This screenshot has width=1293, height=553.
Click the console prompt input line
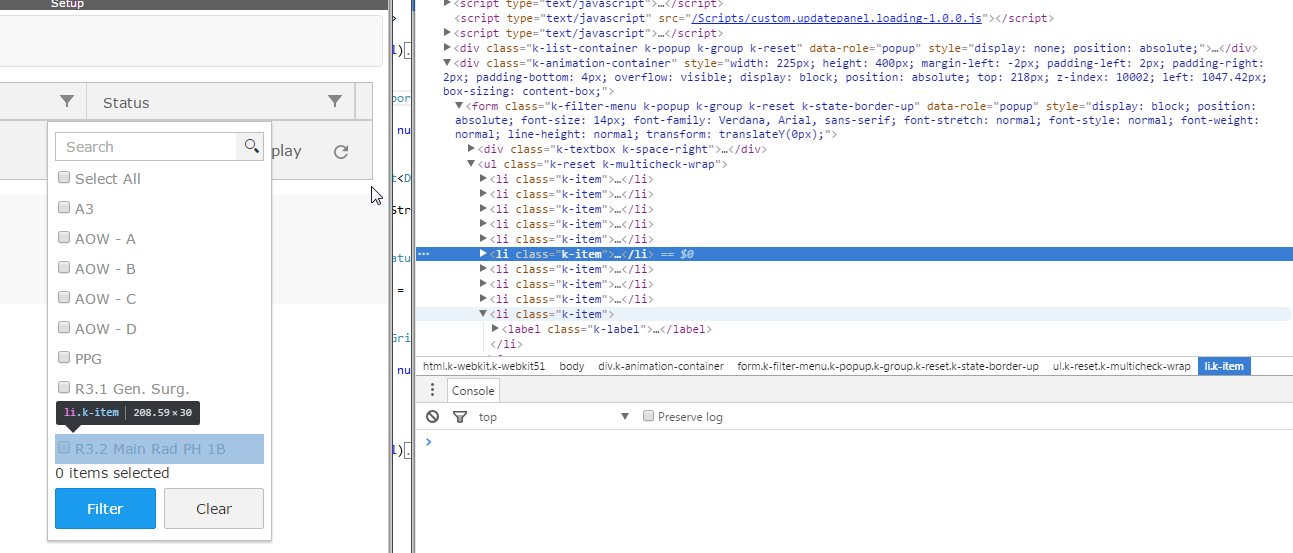pyautogui.click(x=860, y=442)
